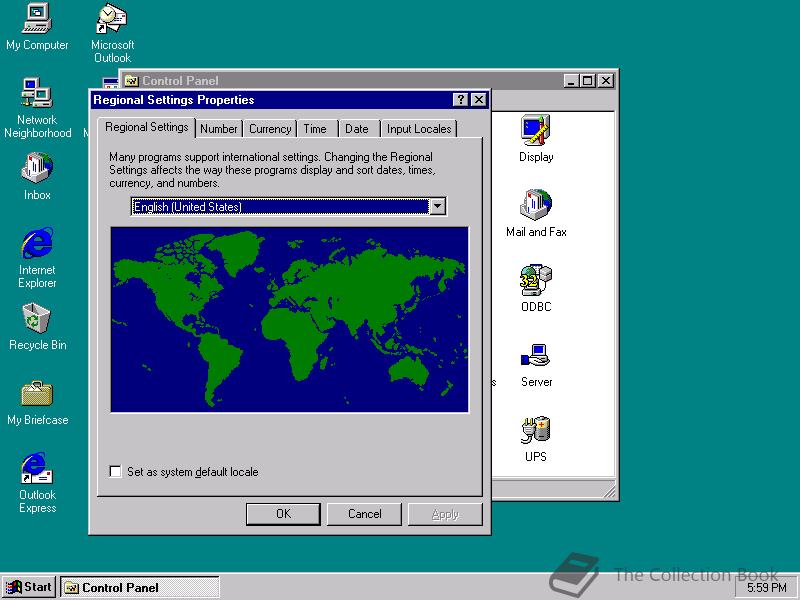
Task: Select the UPS icon in Control Panel
Action: 536,439
